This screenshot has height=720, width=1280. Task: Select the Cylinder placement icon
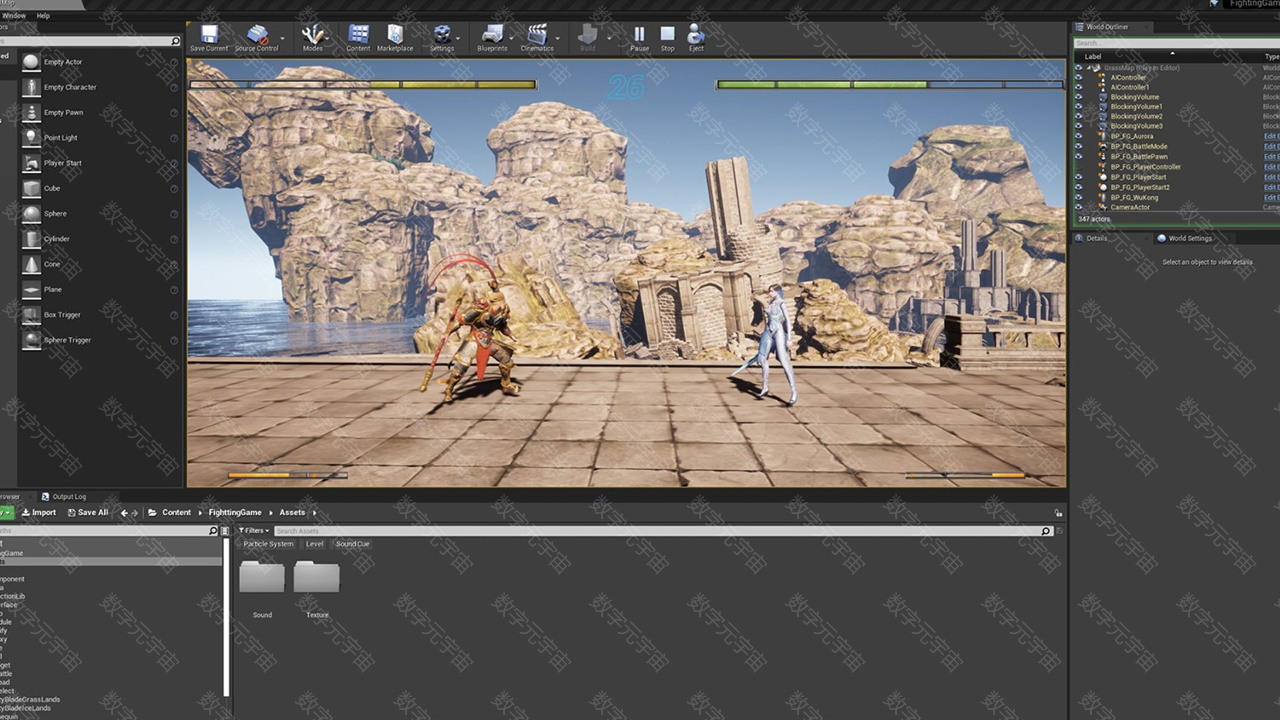click(x=31, y=239)
